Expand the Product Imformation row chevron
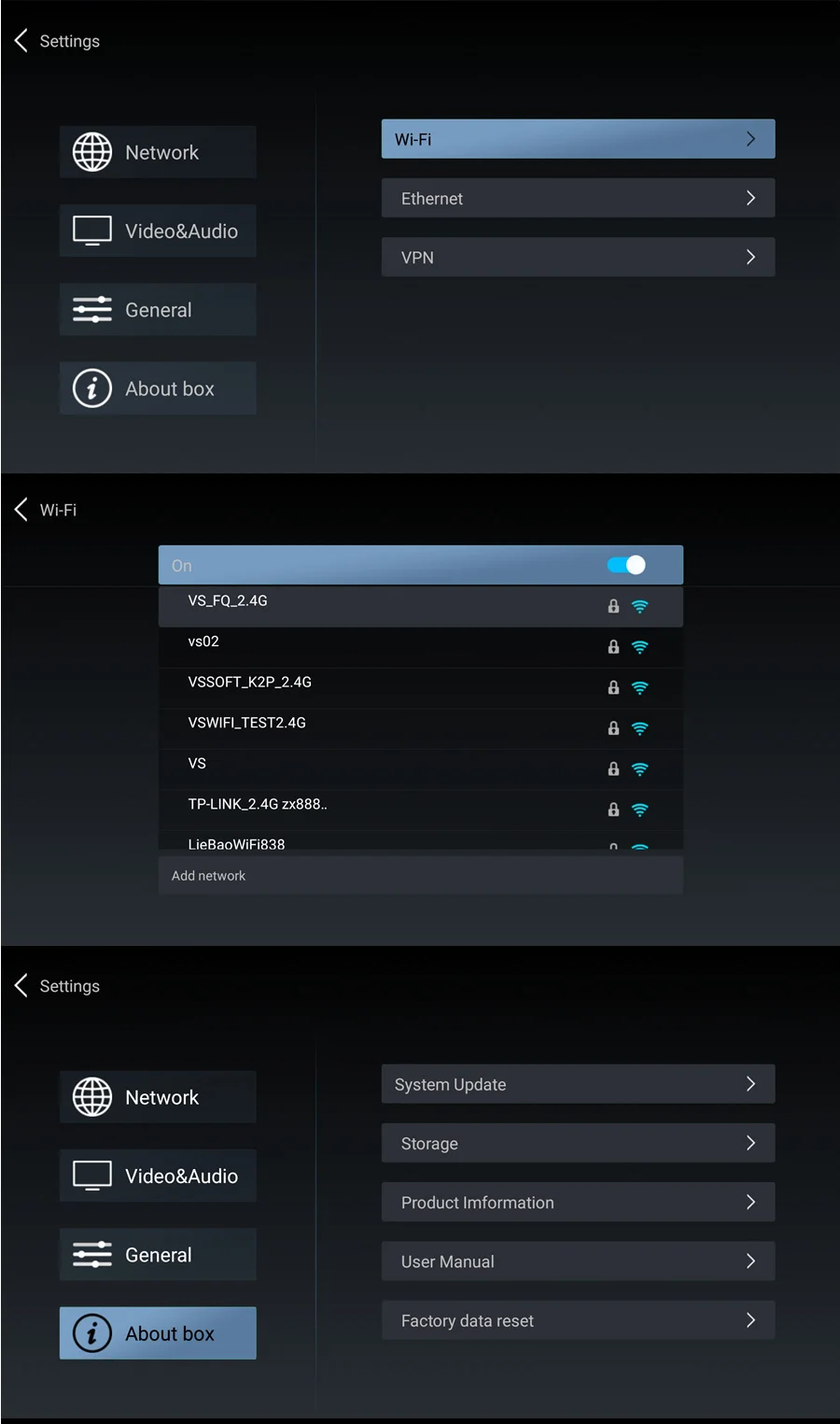 pos(750,1202)
